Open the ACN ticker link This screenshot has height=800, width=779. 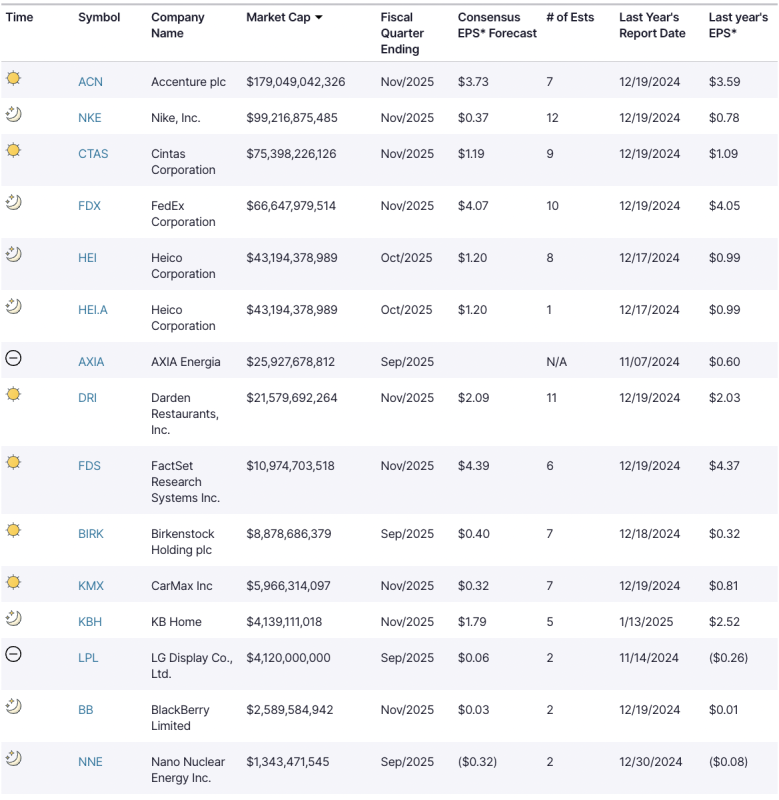[x=90, y=82]
